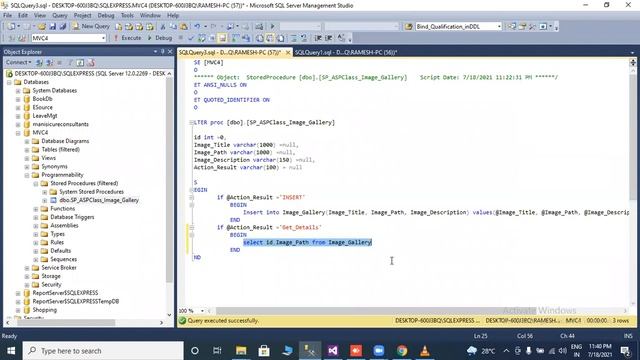
Task: Open the 100 % zoom dropdown
Action: (202, 311)
